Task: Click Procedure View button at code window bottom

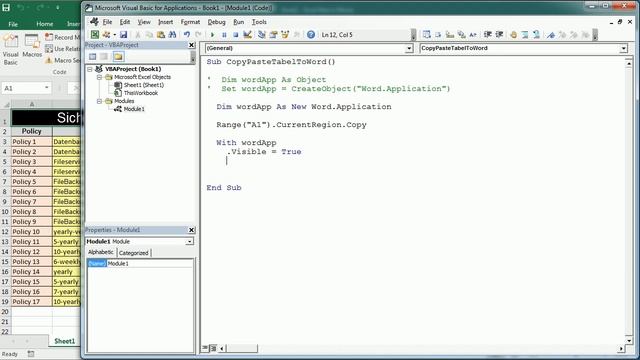Action: pos(205,348)
